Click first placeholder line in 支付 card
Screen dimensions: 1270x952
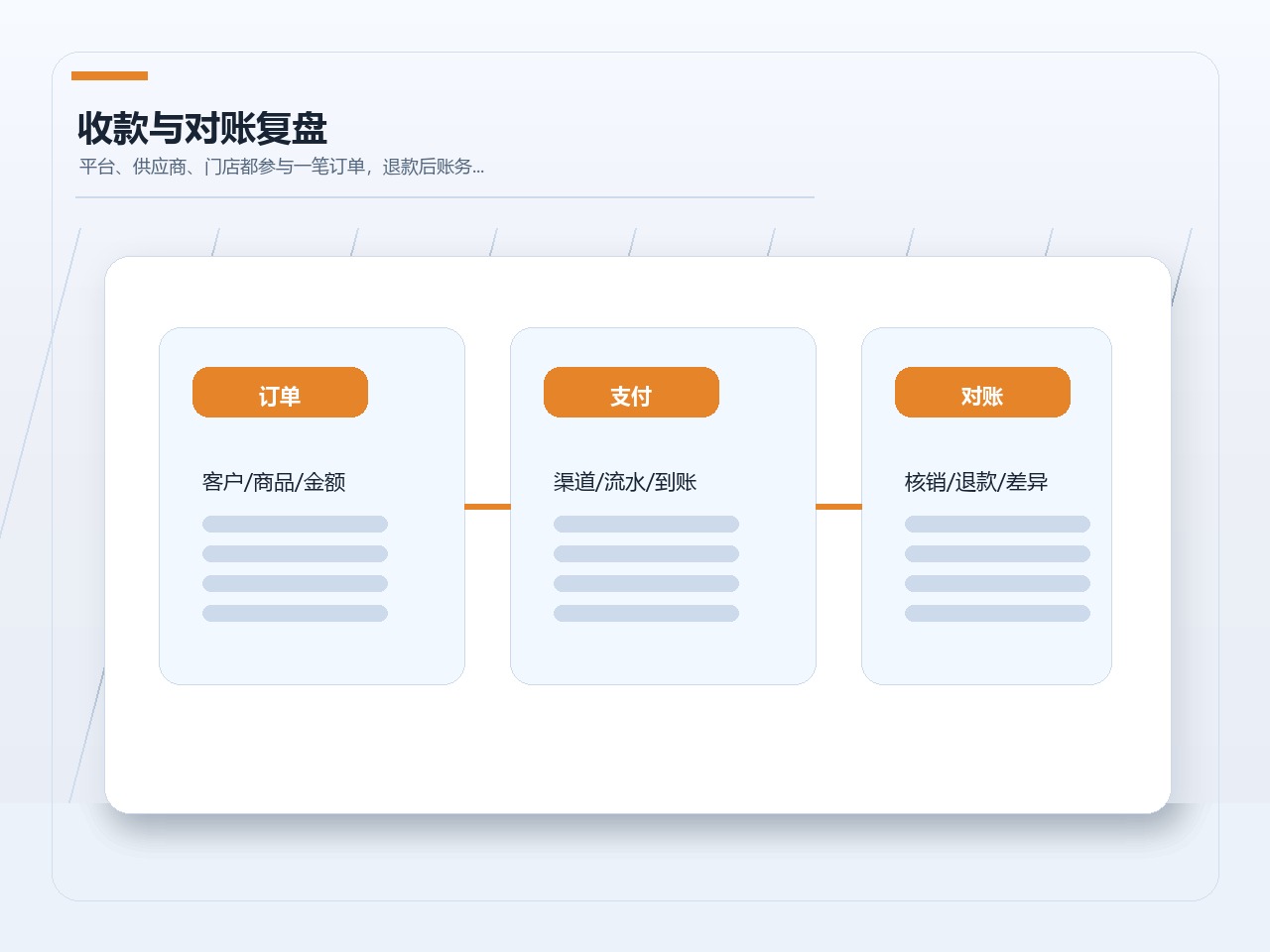[646, 524]
